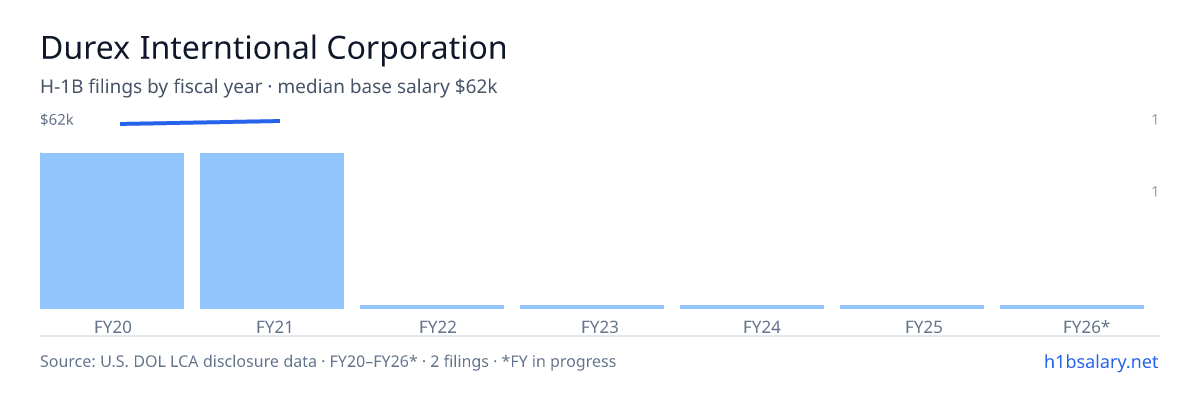
Task: Click the FY23 axis label
Action: pos(592,326)
